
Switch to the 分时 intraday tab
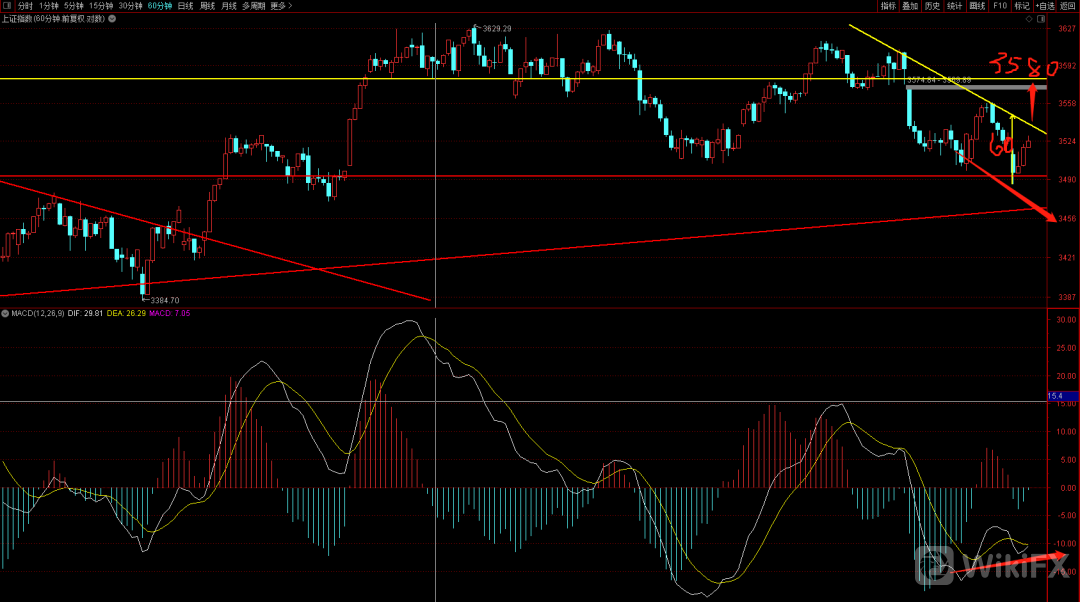[25, 6]
